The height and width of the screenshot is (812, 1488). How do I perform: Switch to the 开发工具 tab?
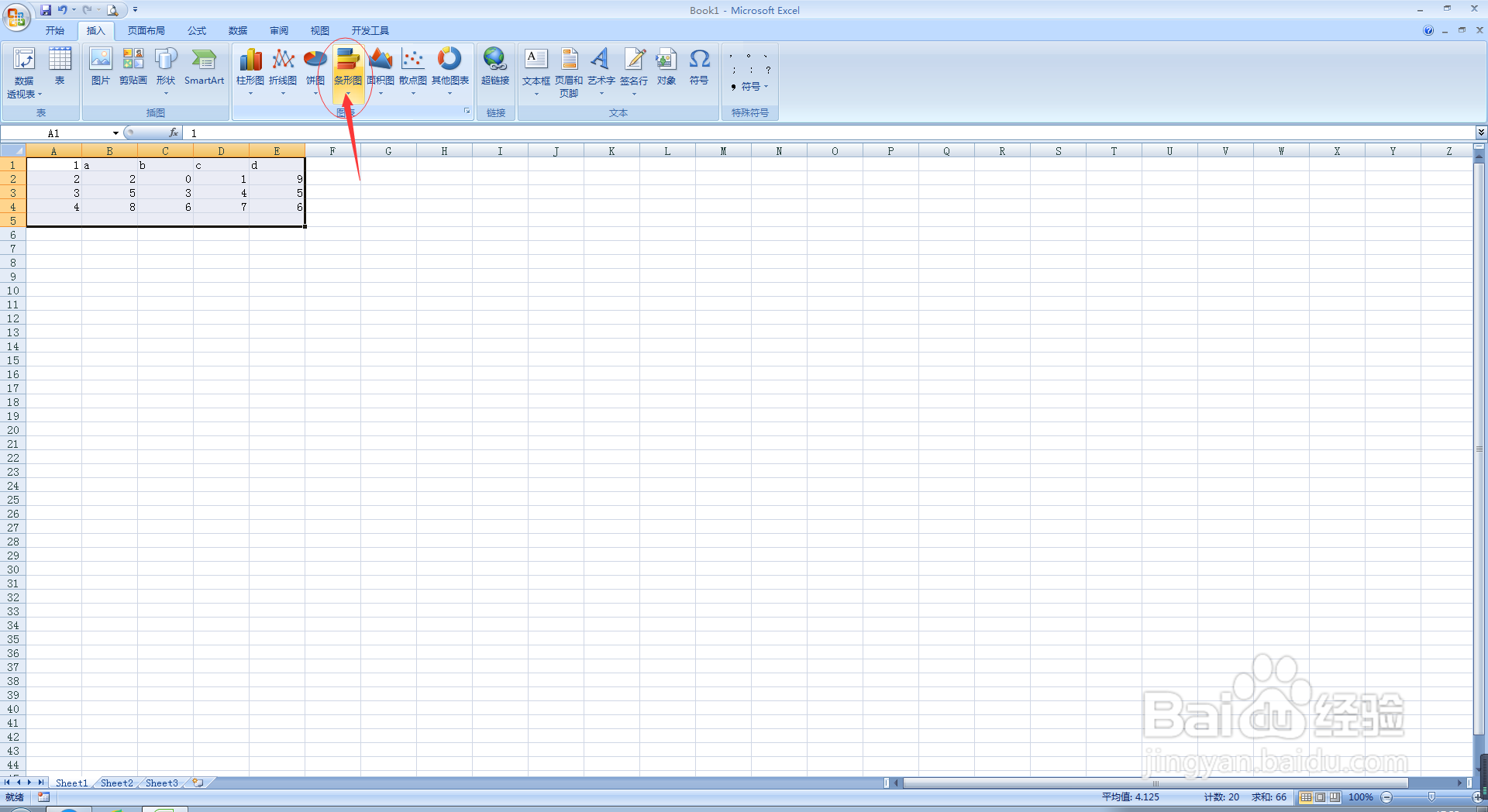pos(370,31)
